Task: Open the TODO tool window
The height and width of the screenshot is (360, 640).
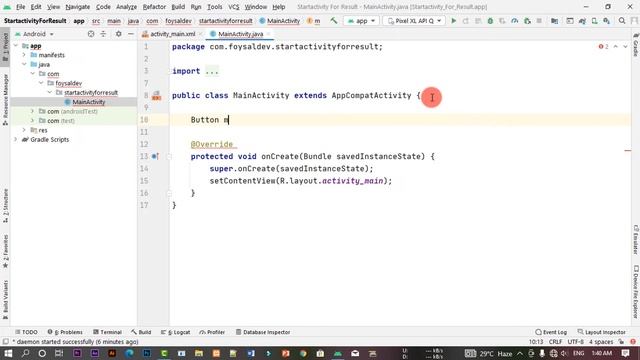Action: click(x=26, y=332)
